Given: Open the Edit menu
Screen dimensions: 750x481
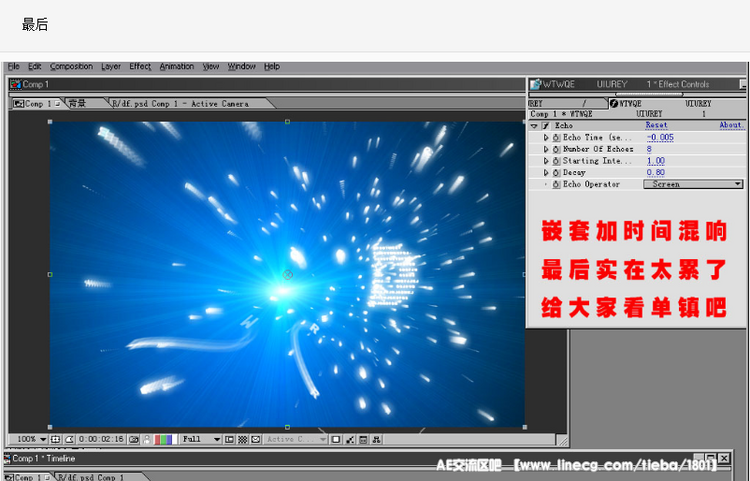Looking at the screenshot, I should click(34, 66).
